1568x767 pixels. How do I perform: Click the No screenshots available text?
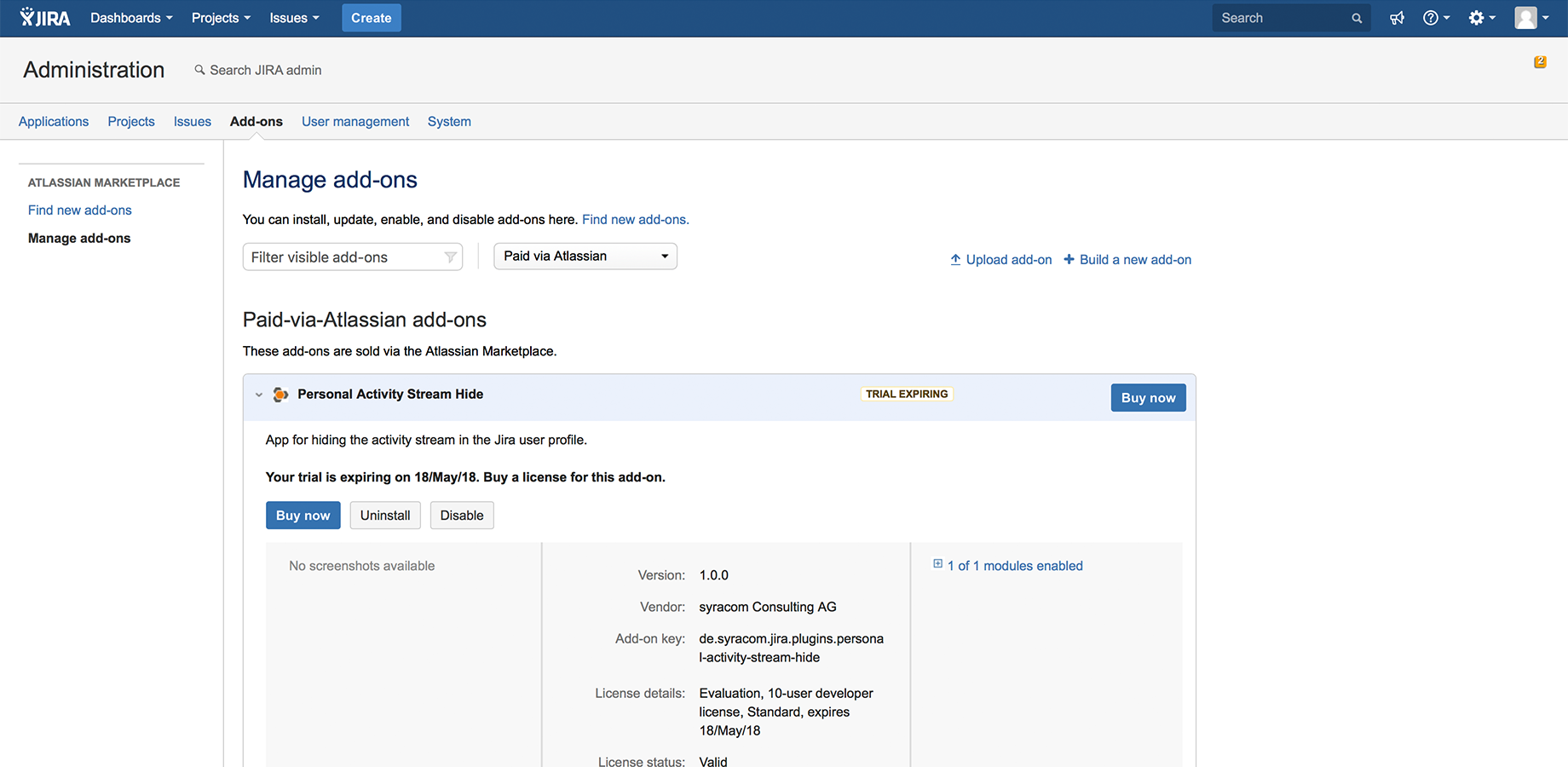(x=362, y=567)
